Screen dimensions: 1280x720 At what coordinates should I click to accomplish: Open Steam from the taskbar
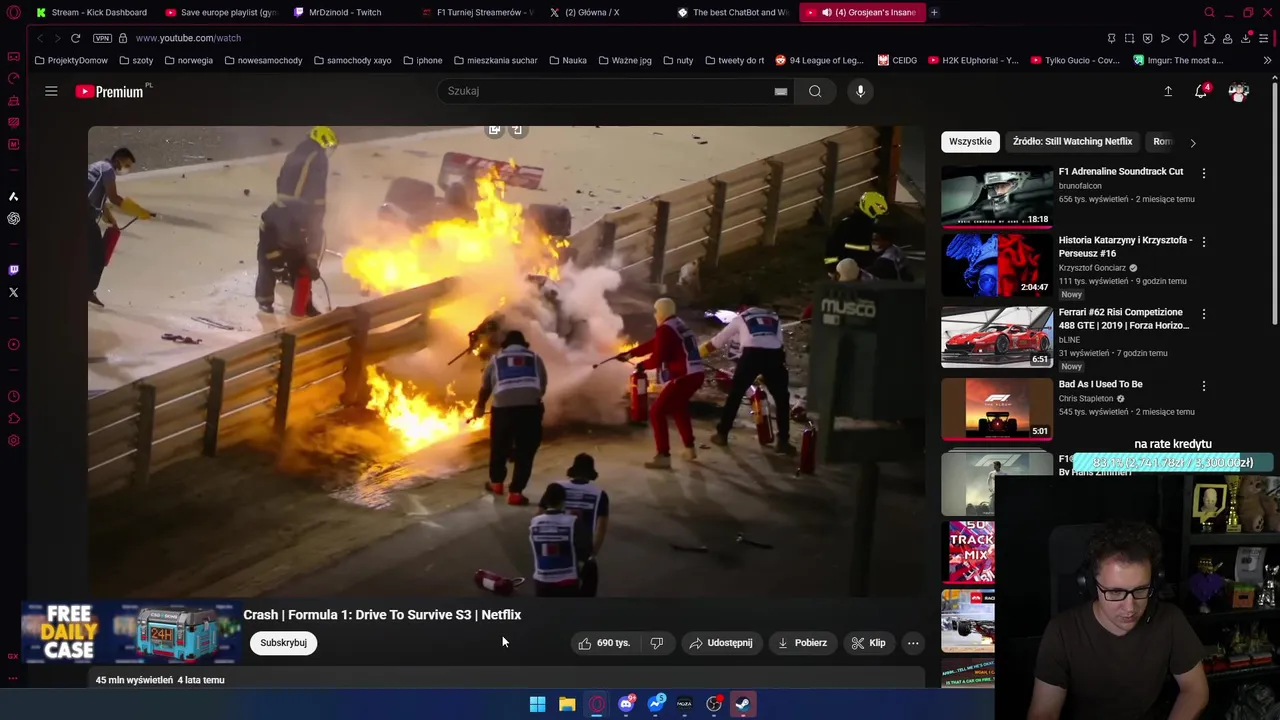(743, 704)
